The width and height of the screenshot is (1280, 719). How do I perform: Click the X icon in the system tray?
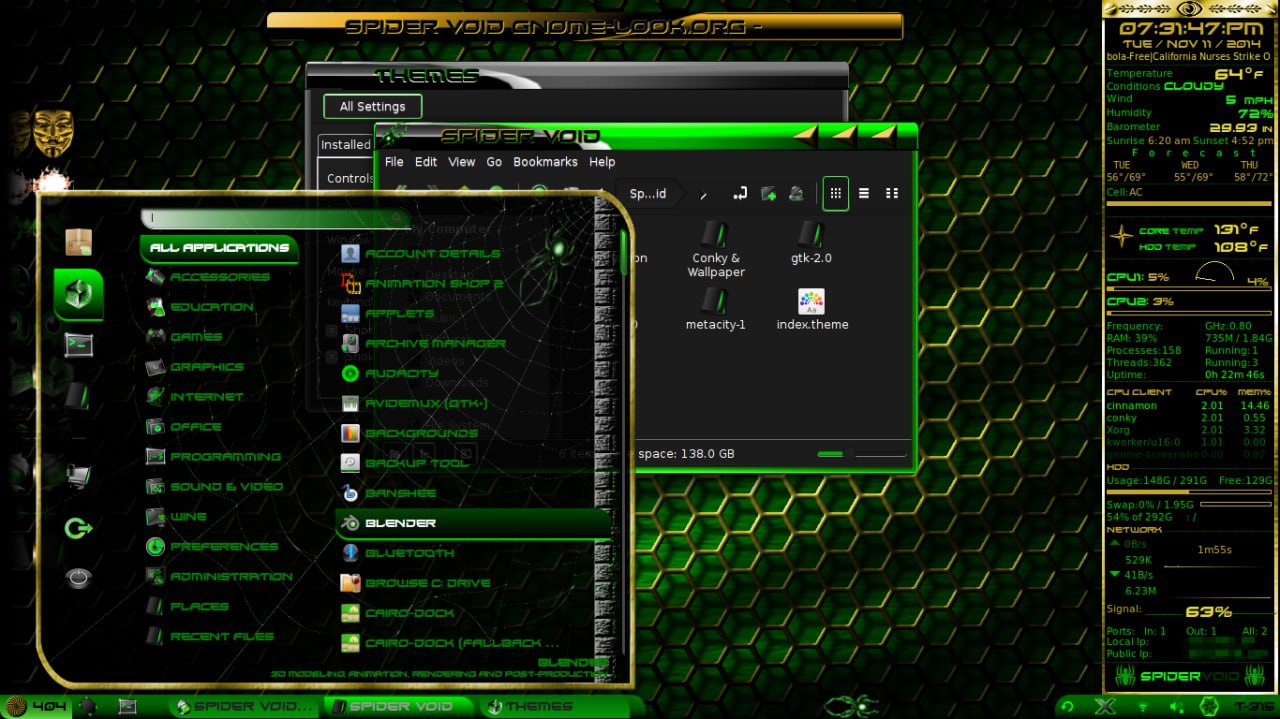tap(1105, 707)
